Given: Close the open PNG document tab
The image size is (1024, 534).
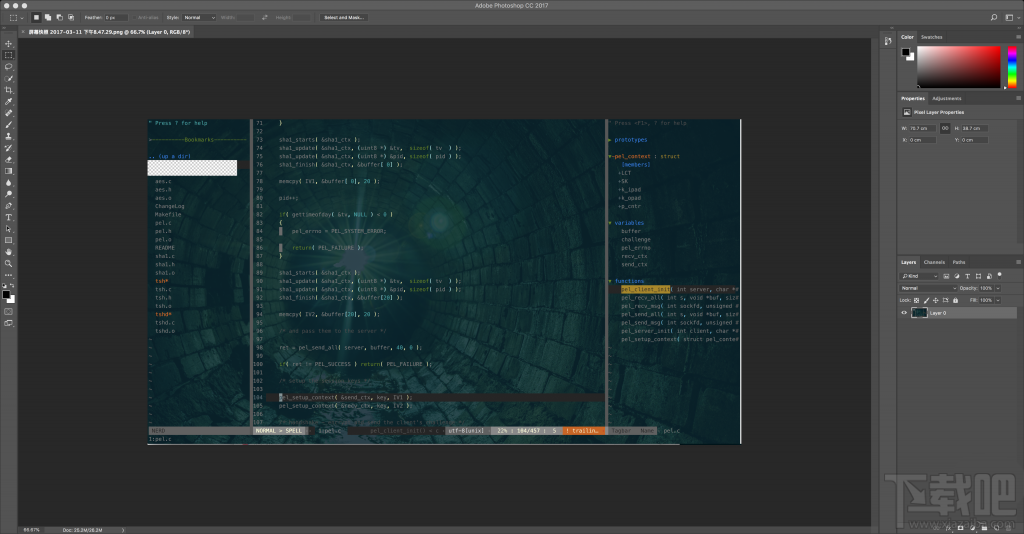Looking at the screenshot, I should [24, 32].
